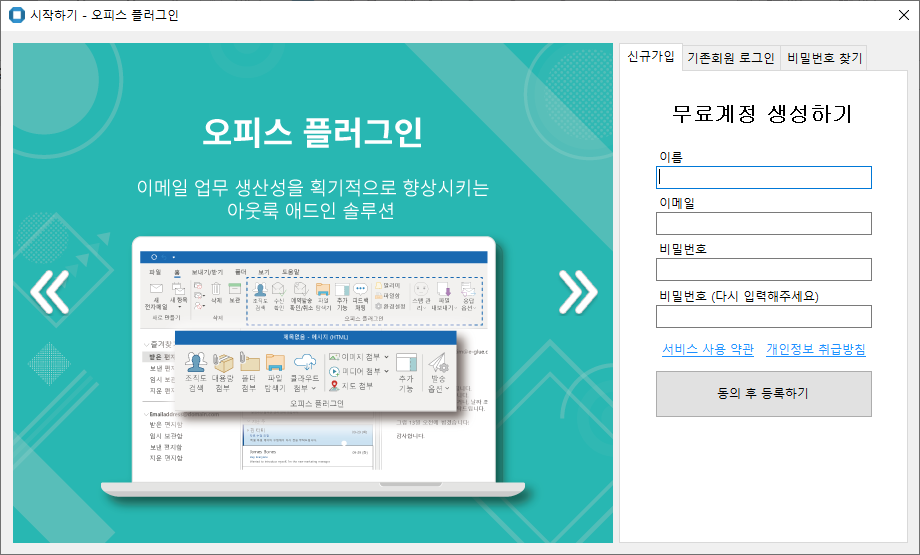Go to the previous slide with left arrows
The height and width of the screenshot is (555, 920).
click(50, 292)
